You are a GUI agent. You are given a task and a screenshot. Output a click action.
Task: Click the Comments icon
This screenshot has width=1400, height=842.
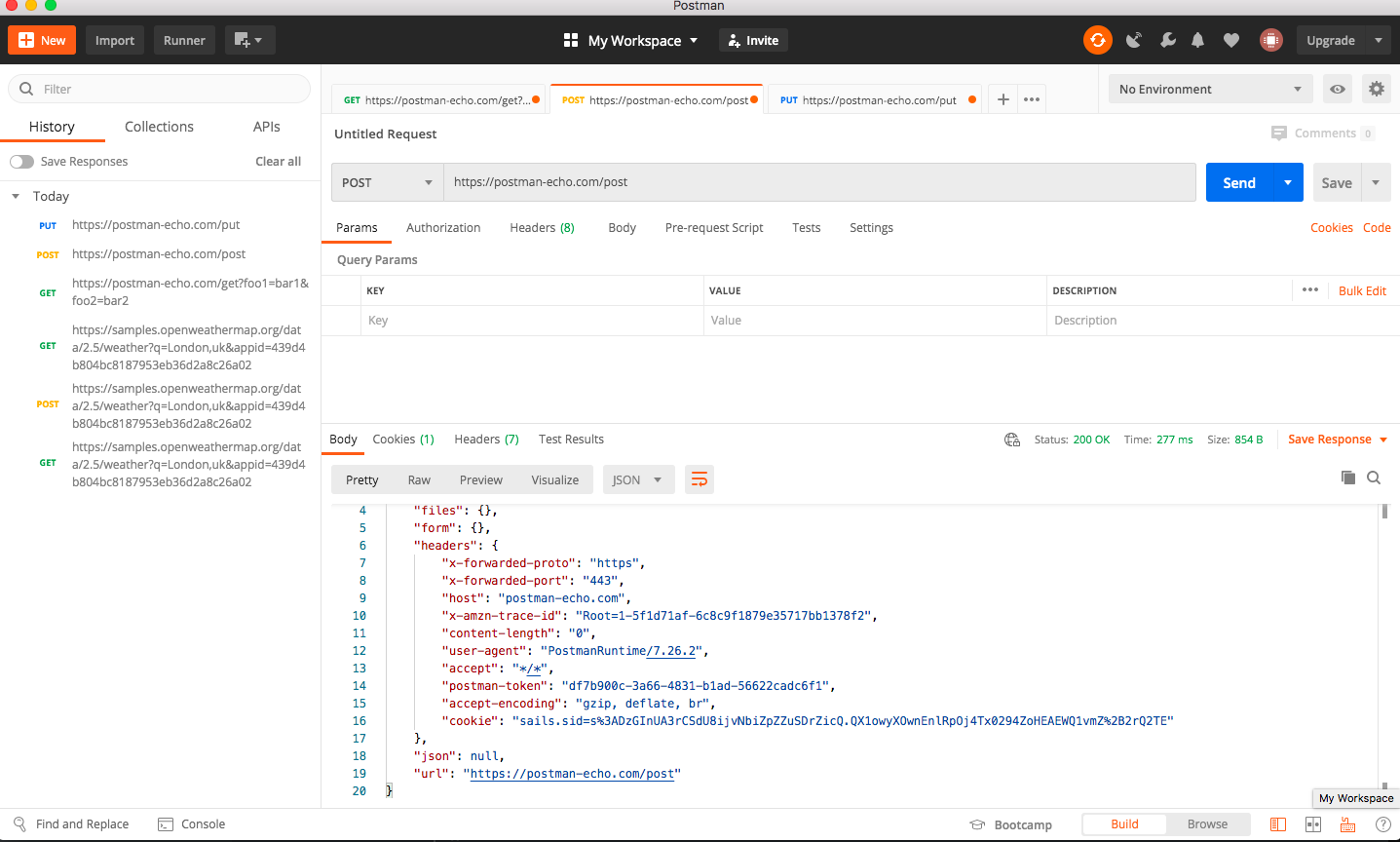[1279, 134]
